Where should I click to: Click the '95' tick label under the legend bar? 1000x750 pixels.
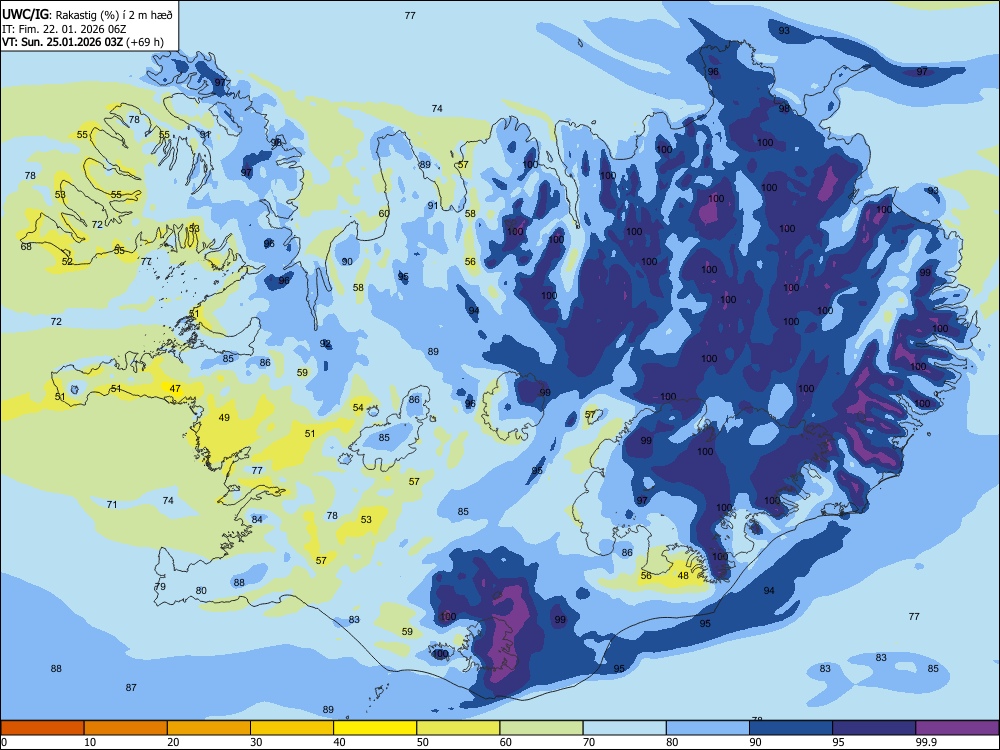(838, 742)
